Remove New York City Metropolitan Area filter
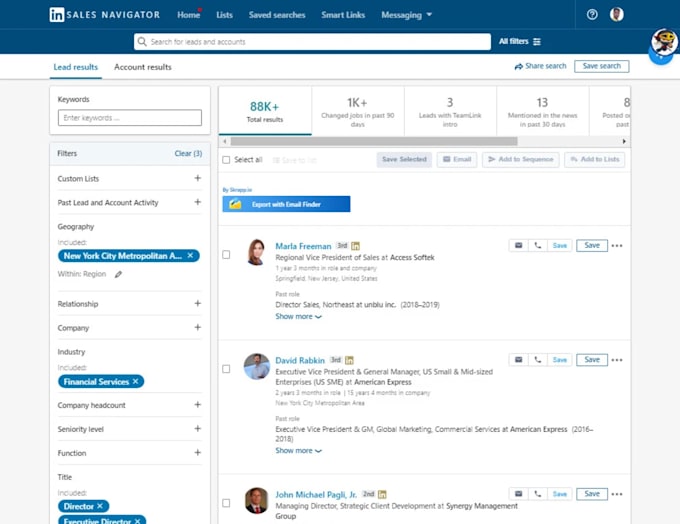 [190, 255]
